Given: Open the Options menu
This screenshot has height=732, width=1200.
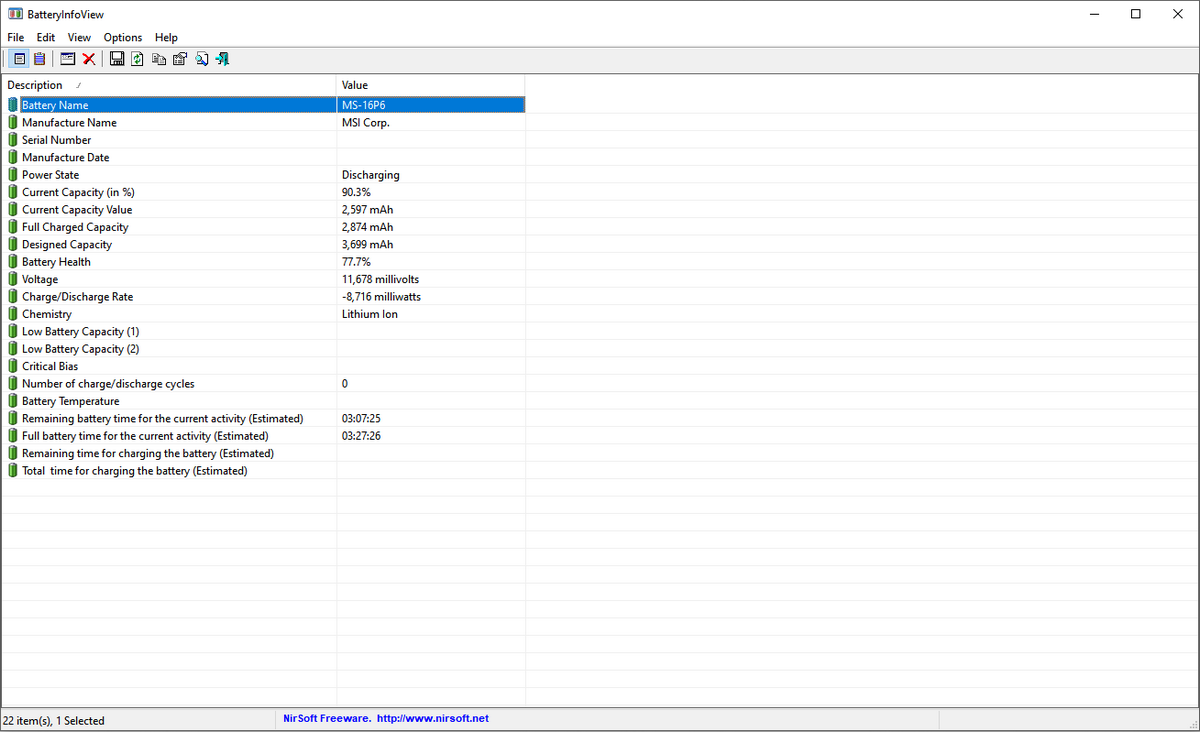Looking at the screenshot, I should coord(123,37).
